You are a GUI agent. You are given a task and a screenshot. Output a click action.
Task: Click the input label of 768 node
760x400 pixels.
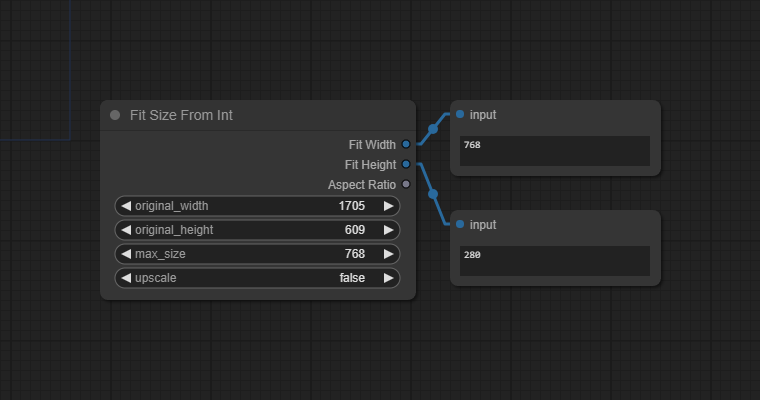coord(483,115)
